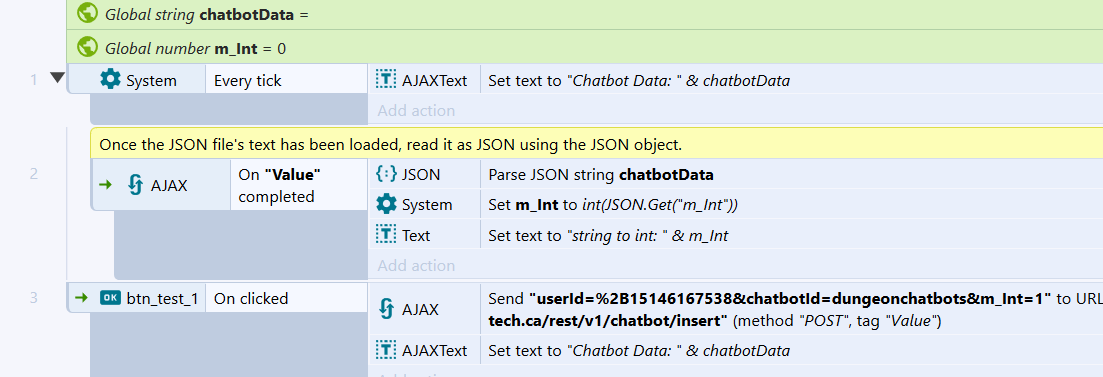This screenshot has height=377, width=1103.
Task: Click the System gear icon in Set m_Int action
Action: pyautogui.click(x=385, y=205)
